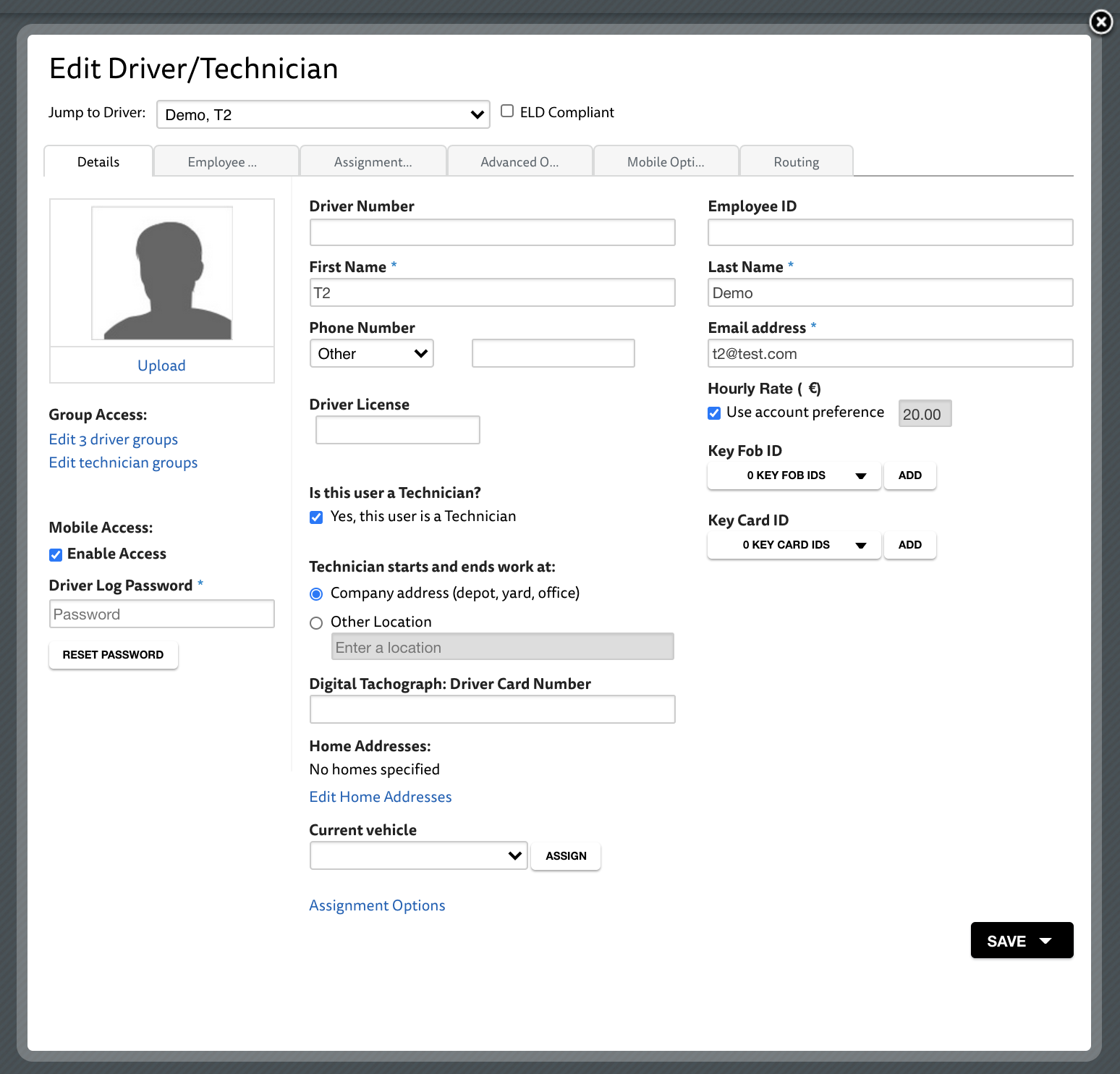
Task: Toggle 'Use account preference' for hourly rate
Action: [714, 413]
